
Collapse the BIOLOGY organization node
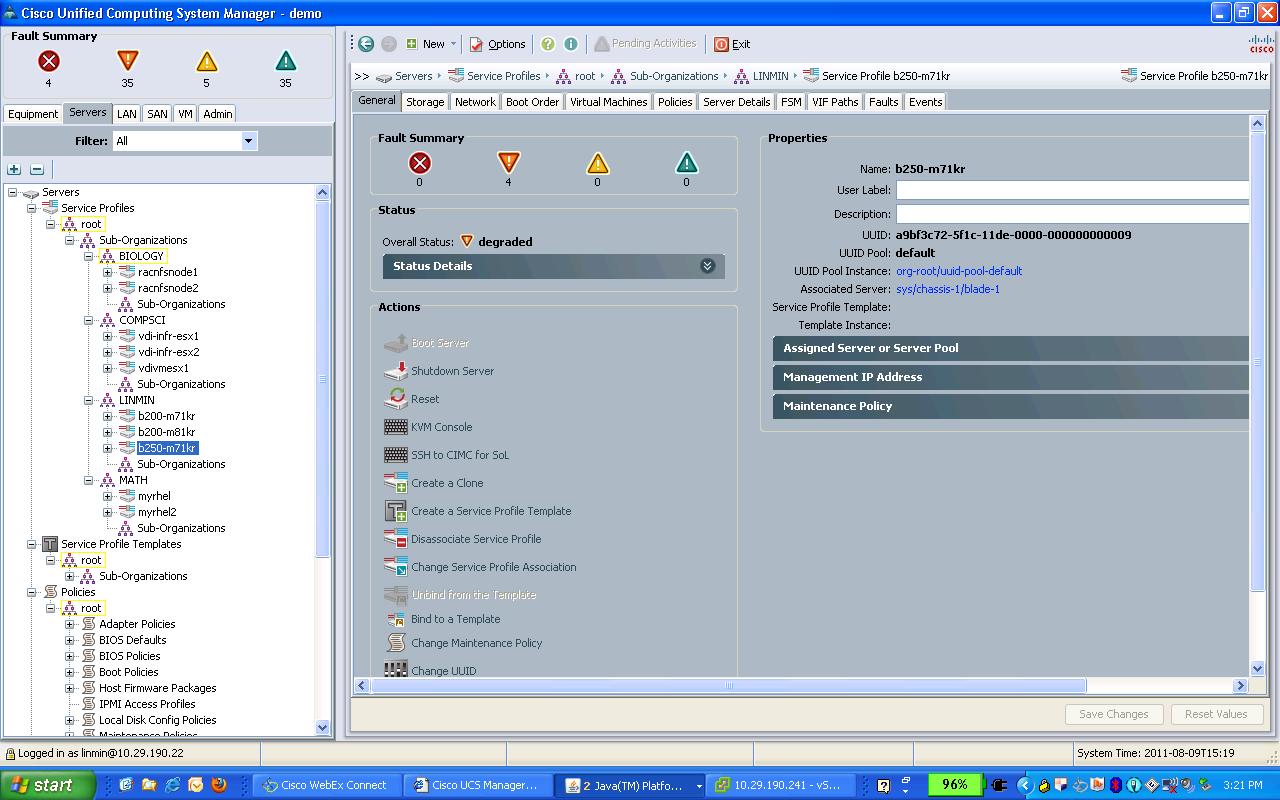pyautogui.click(x=88, y=256)
